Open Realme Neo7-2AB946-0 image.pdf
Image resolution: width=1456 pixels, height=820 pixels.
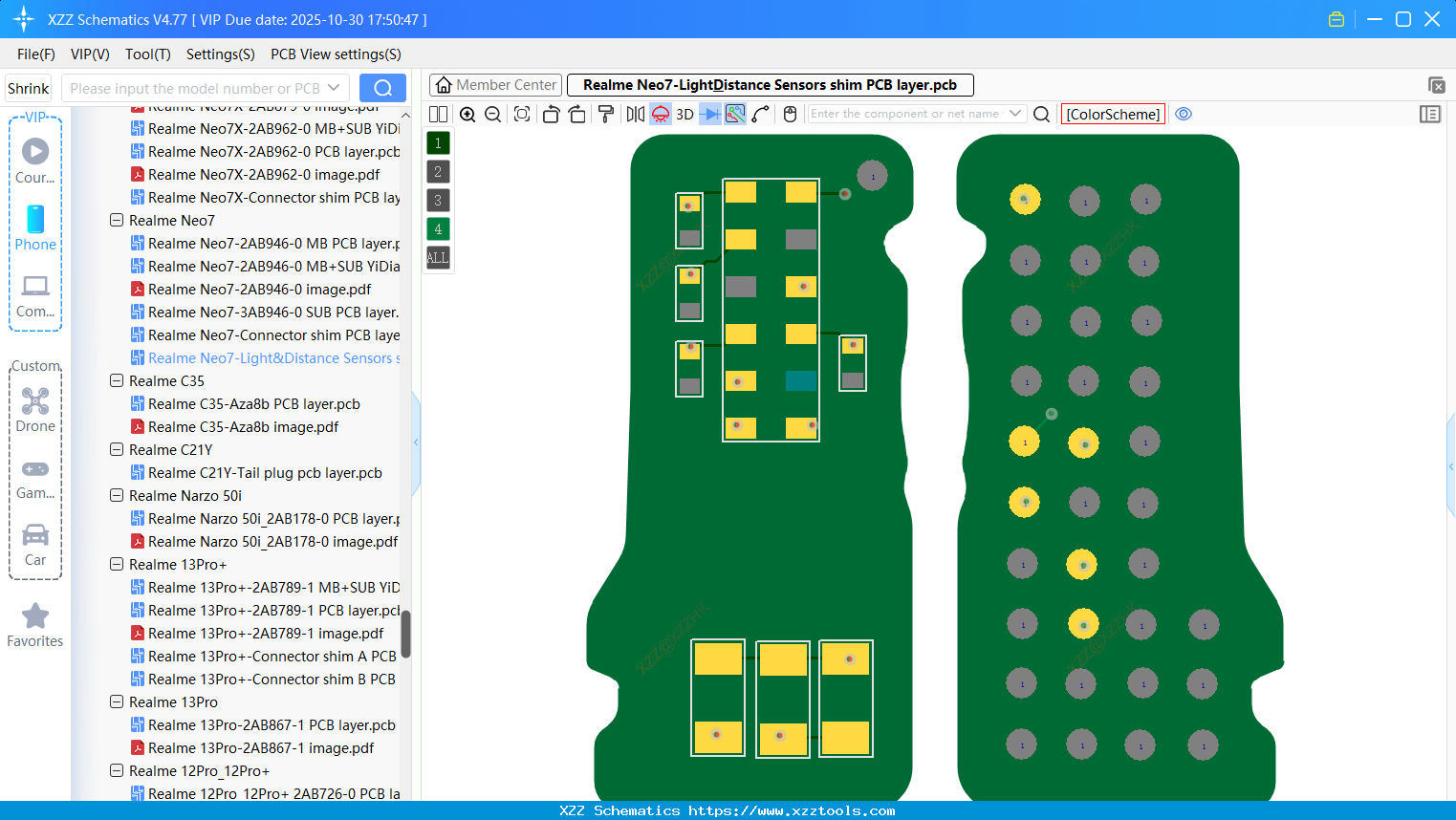[259, 289]
